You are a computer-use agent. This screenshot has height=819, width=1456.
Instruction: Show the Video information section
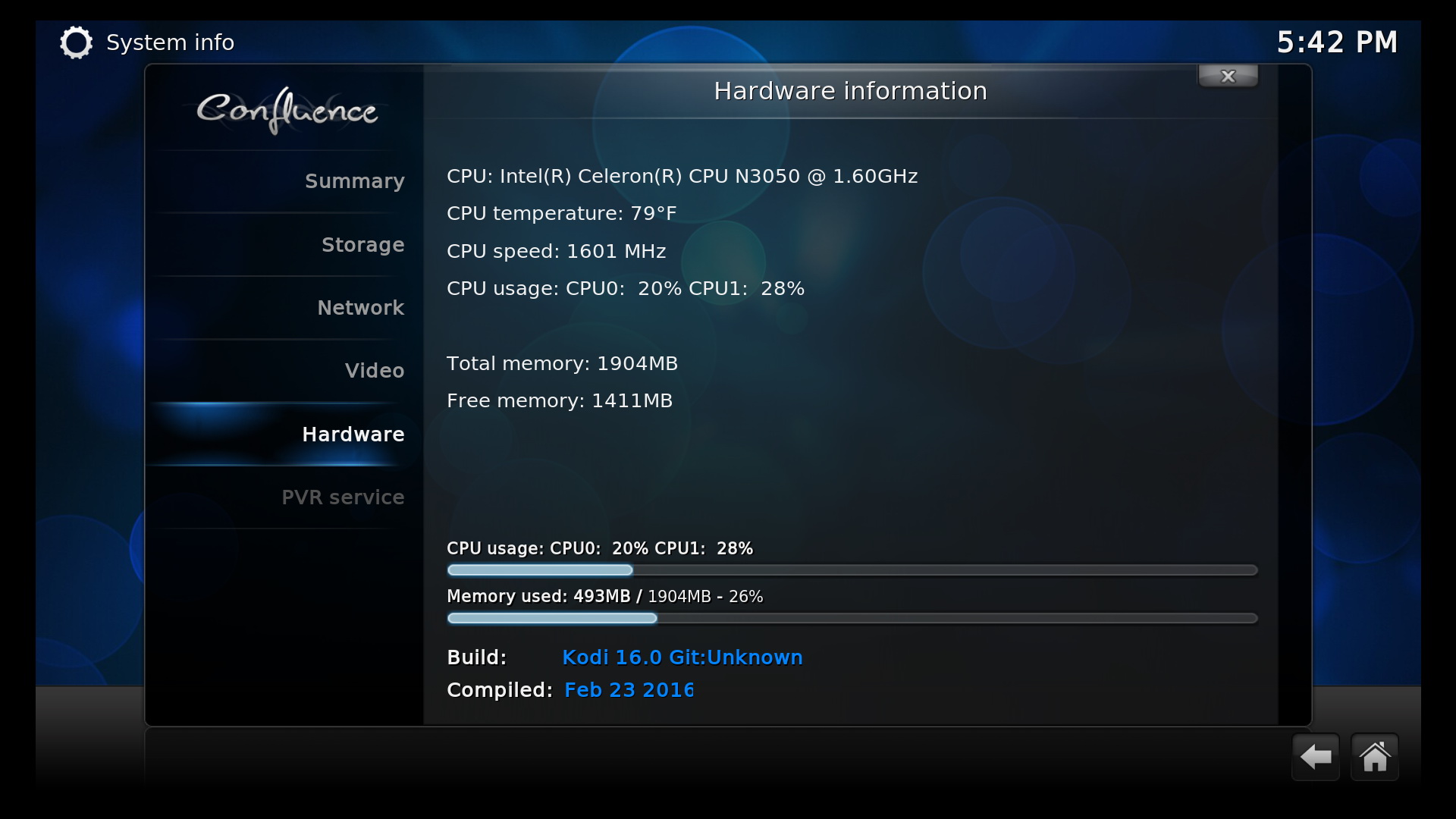pyautogui.click(x=284, y=371)
